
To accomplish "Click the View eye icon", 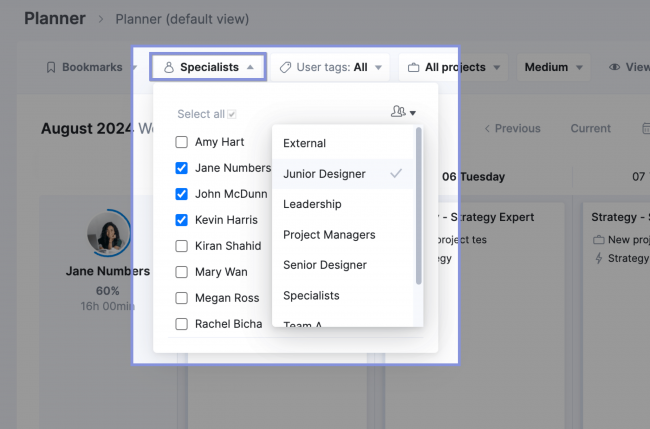I will 614,67.
